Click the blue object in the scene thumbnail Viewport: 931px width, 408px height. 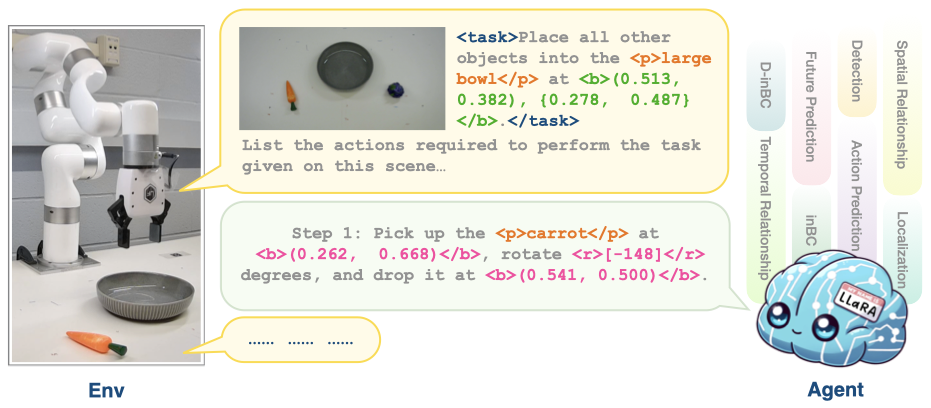coord(396,89)
